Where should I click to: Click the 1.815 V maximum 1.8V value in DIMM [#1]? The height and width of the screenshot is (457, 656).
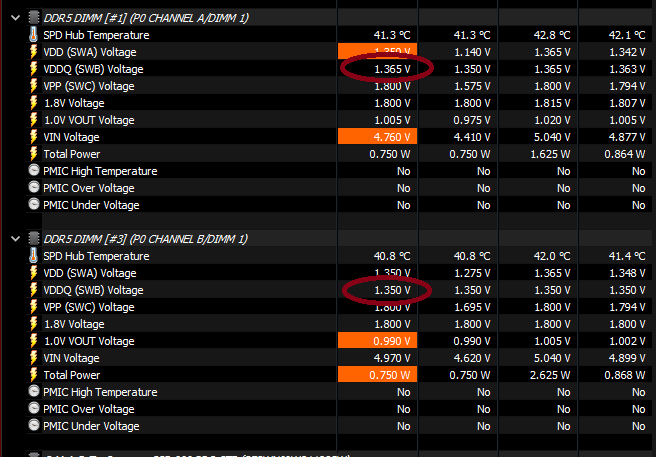coord(552,103)
